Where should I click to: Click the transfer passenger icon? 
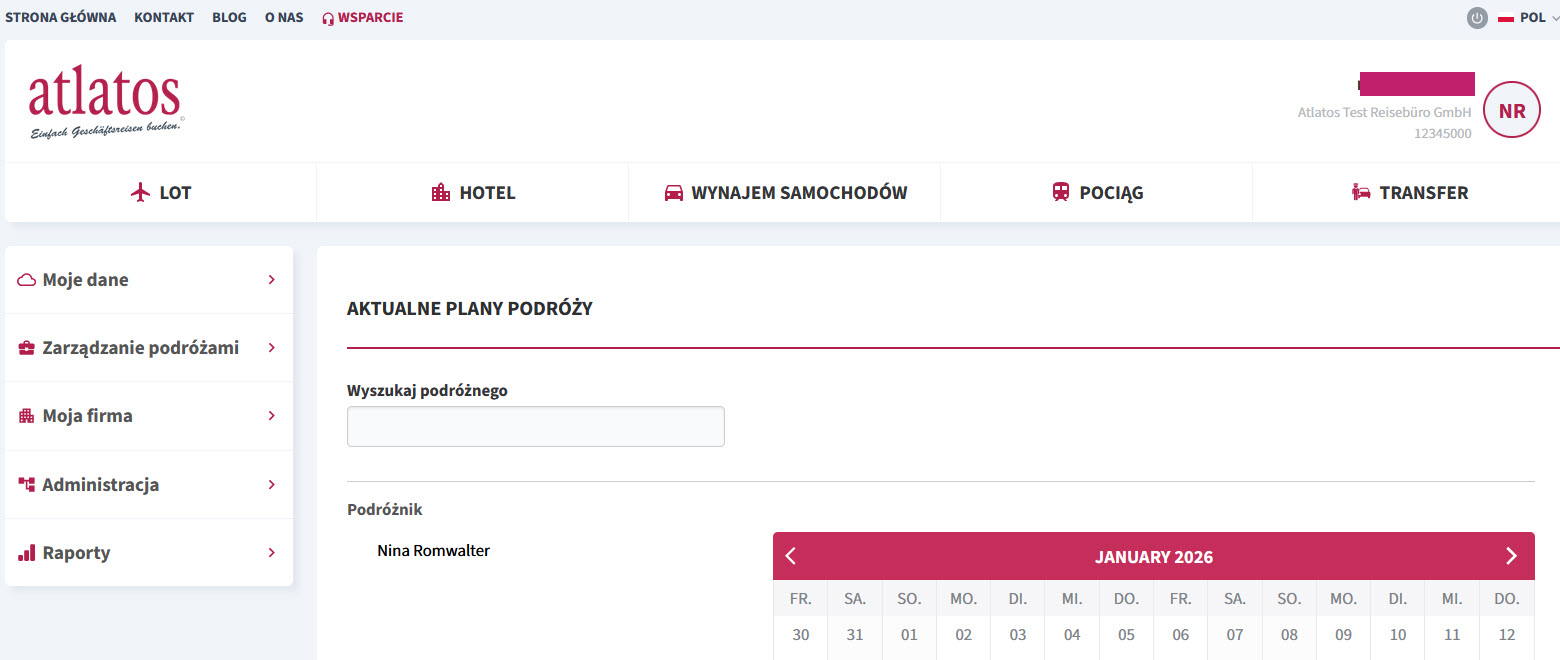[x=1360, y=193]
